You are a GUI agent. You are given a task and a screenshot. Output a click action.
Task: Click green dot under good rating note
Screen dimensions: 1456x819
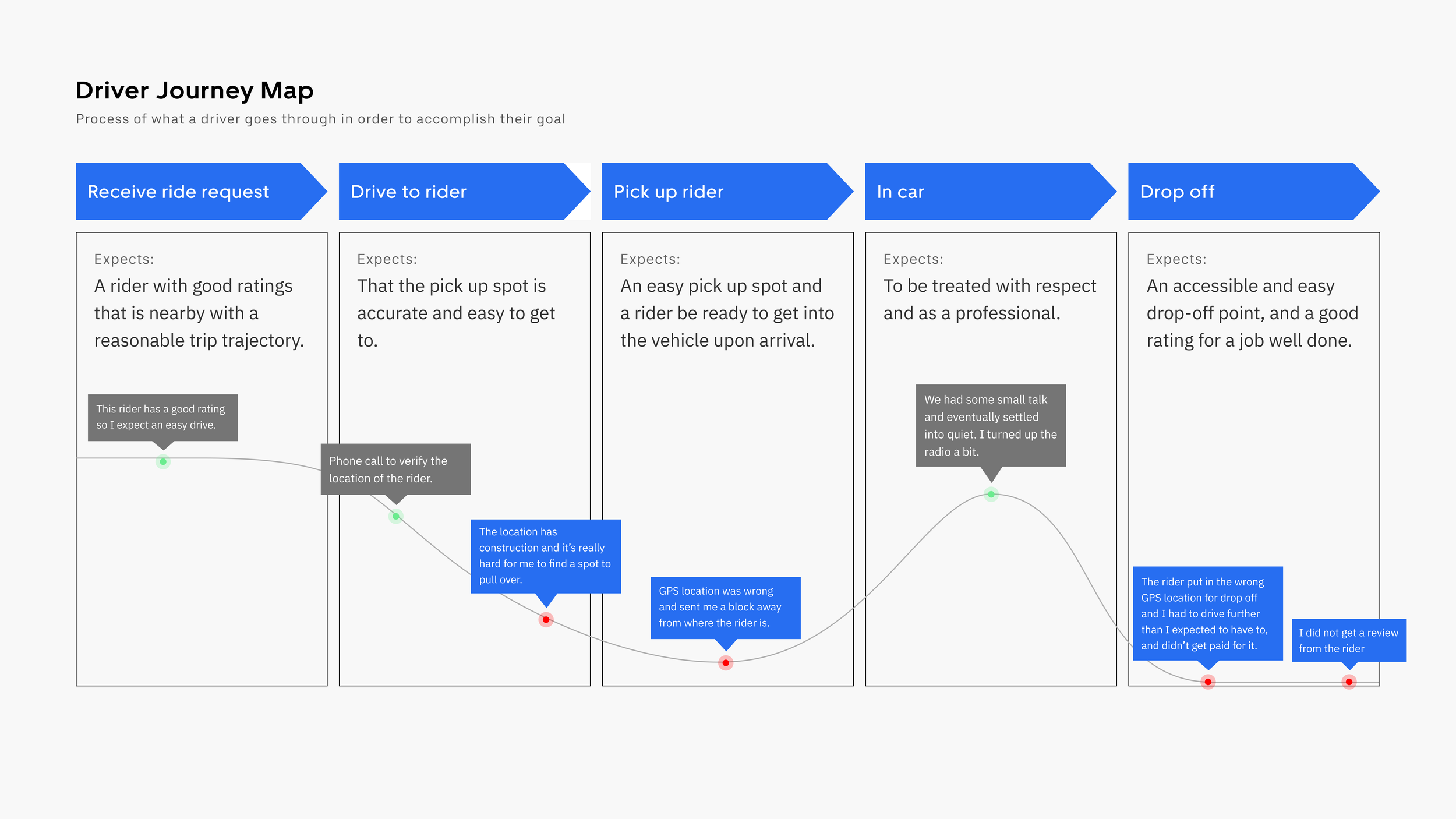163,462
